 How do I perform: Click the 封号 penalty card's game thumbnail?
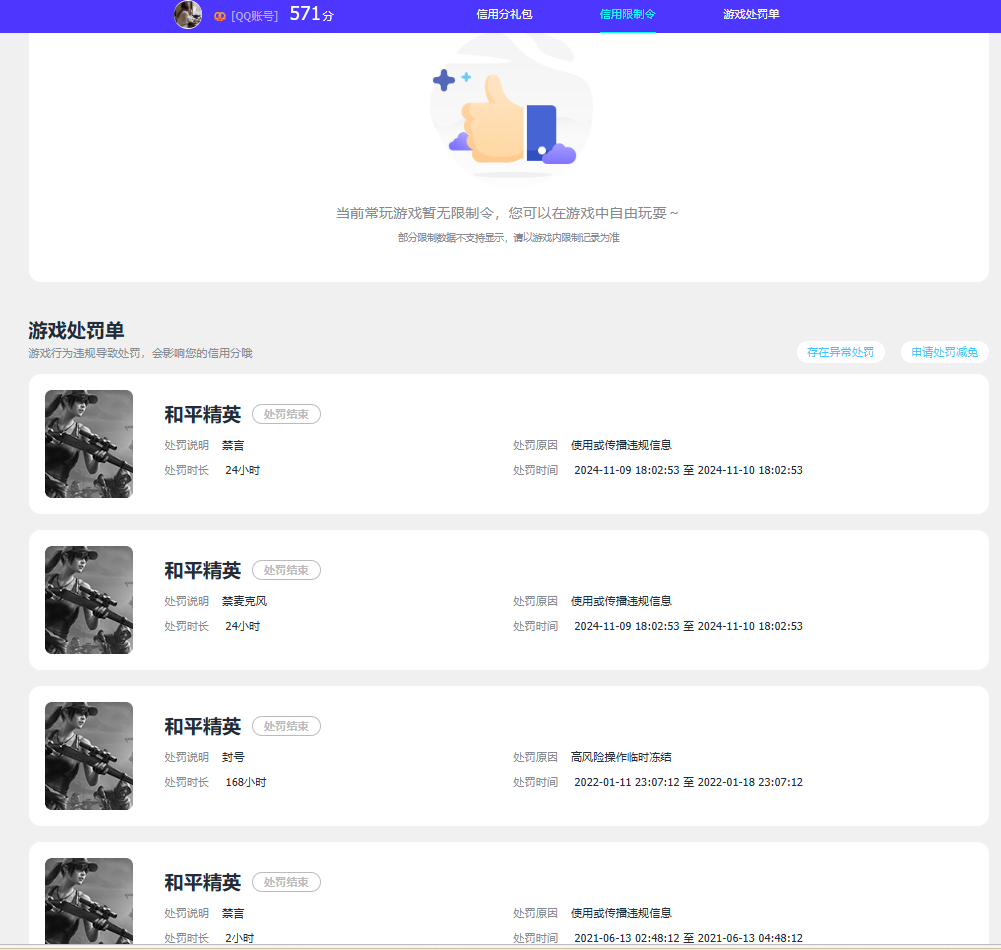click(88, 756)
